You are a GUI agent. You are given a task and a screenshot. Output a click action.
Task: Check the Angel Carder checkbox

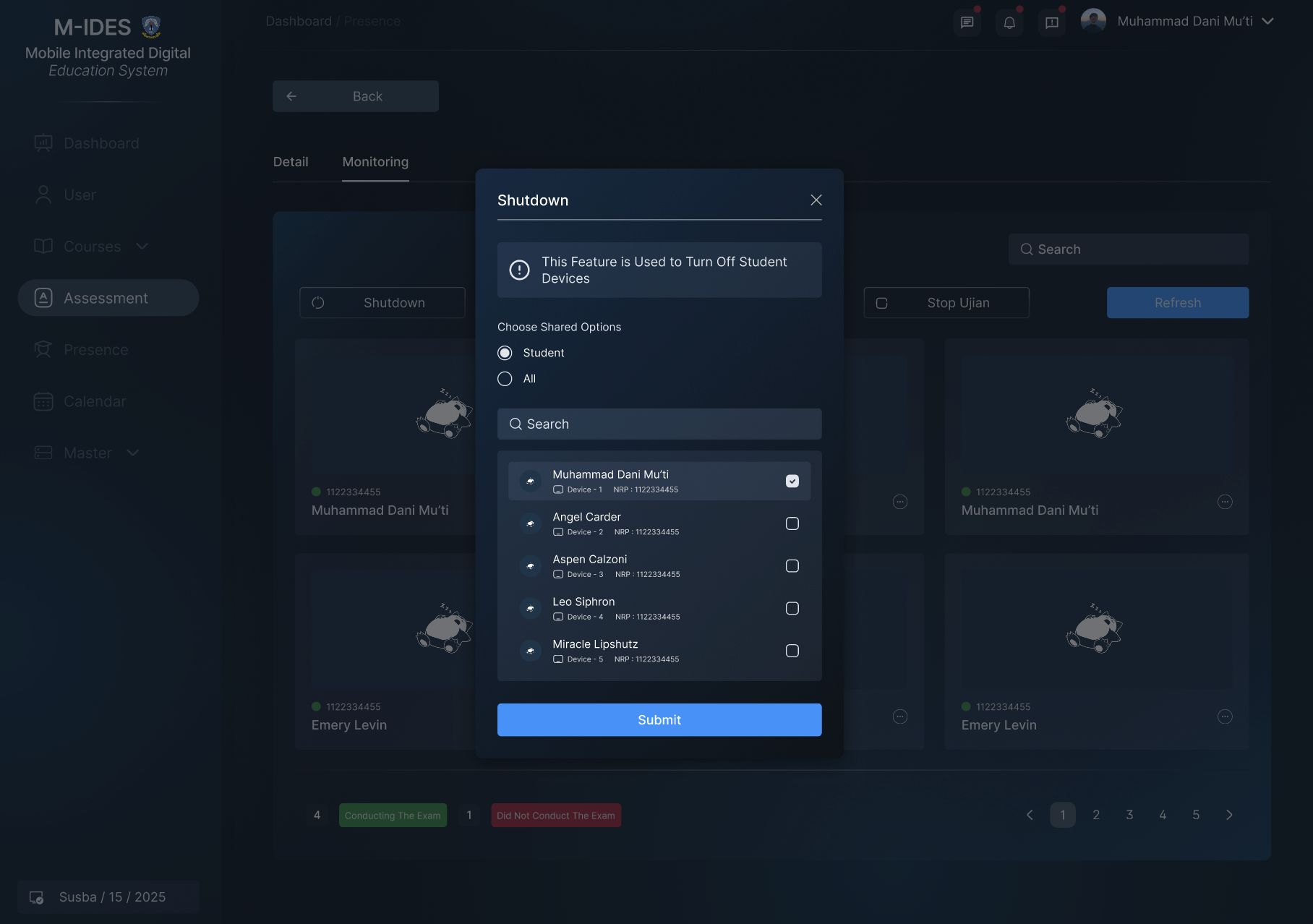click(792, 523)
